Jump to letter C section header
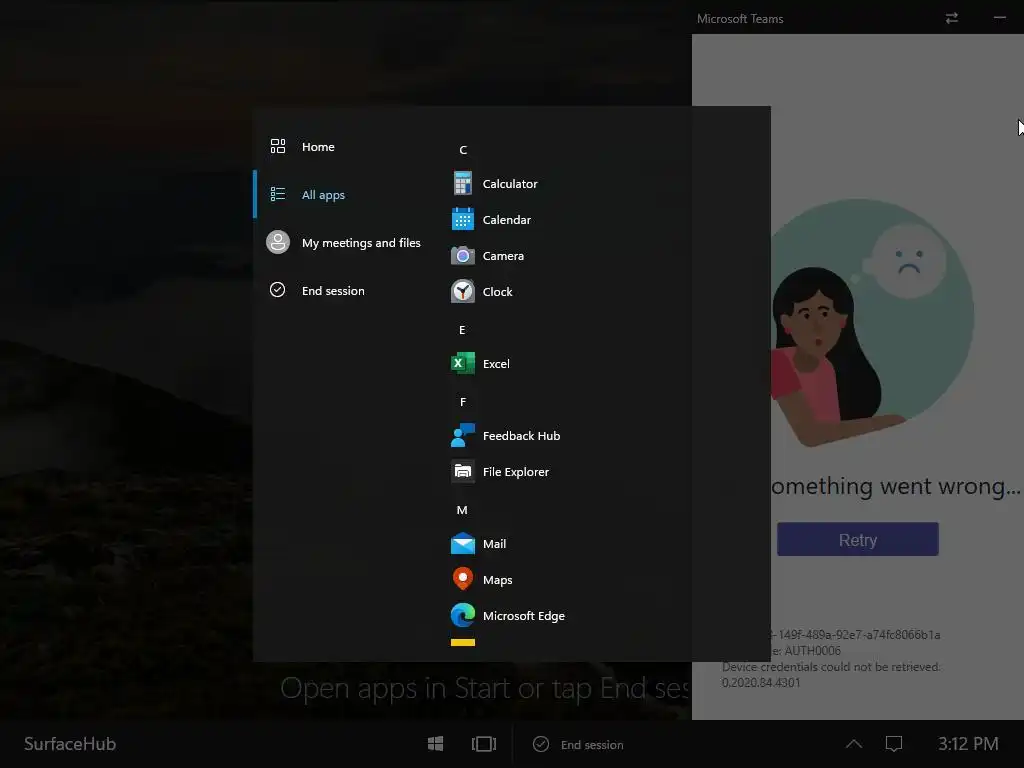 coord(462,150)
